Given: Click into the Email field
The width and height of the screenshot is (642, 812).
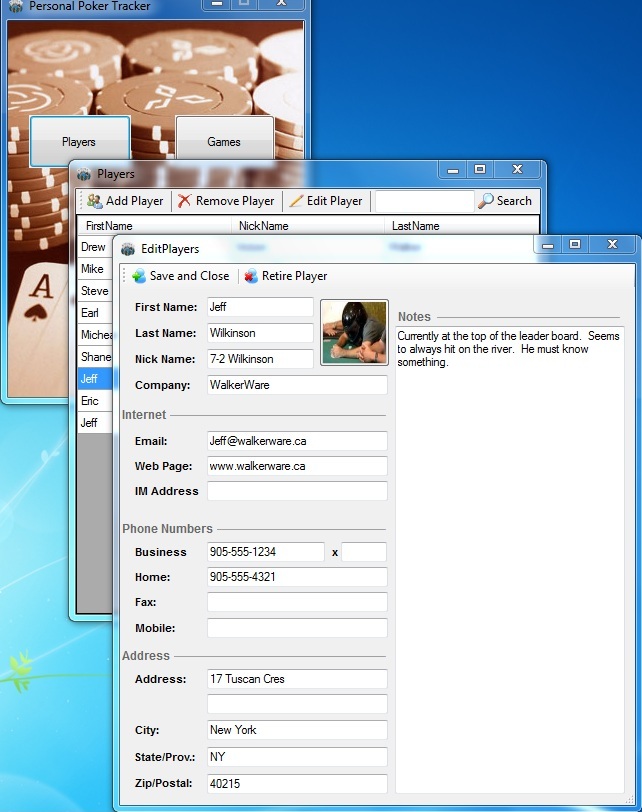Looking at the screenshot, I should point(296,441).
